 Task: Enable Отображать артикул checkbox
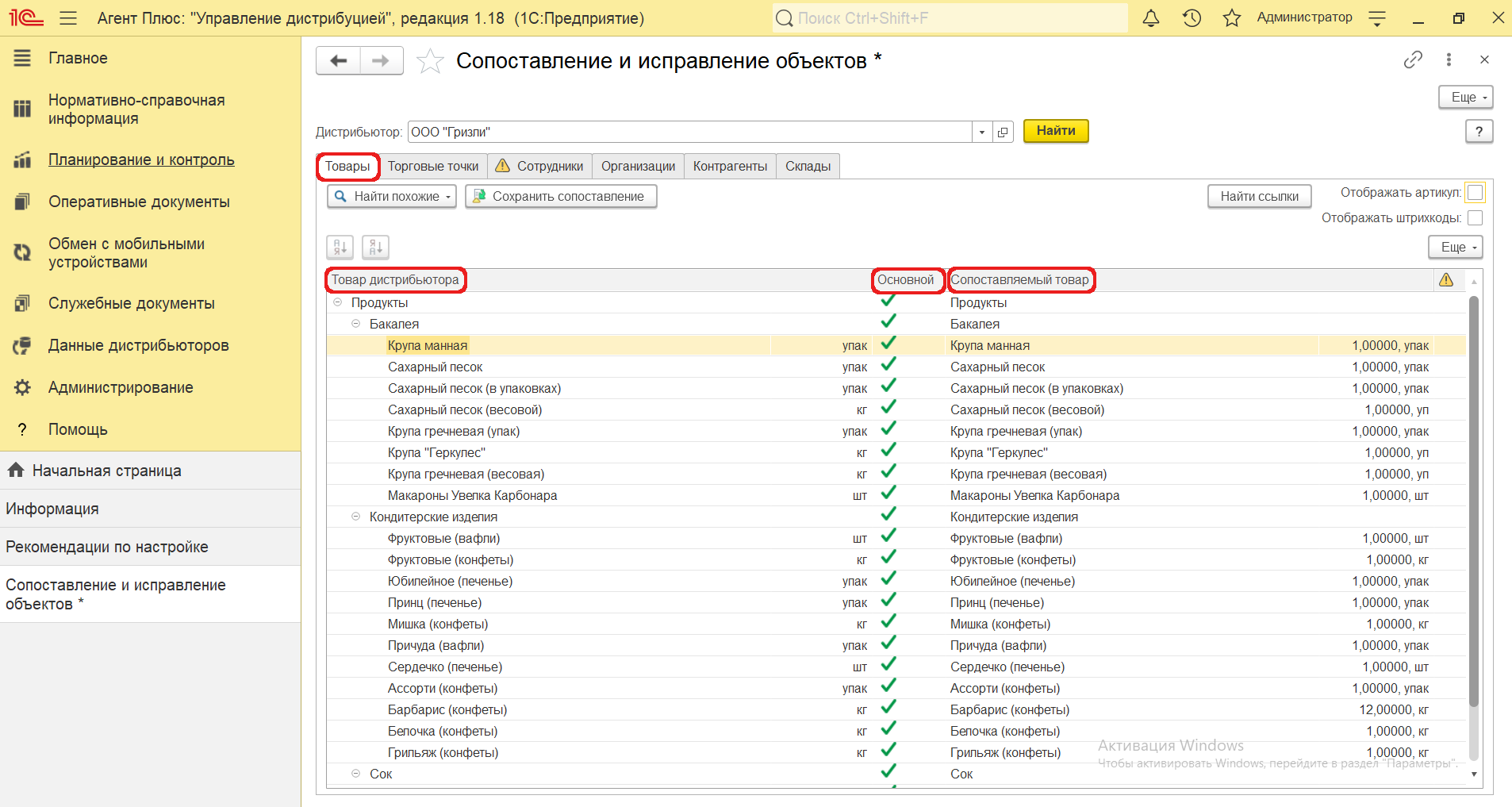(1475, 193)
